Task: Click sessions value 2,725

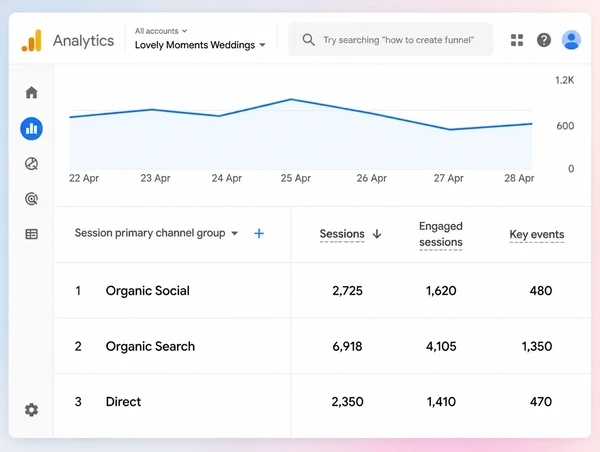Action: coord(347,291)
